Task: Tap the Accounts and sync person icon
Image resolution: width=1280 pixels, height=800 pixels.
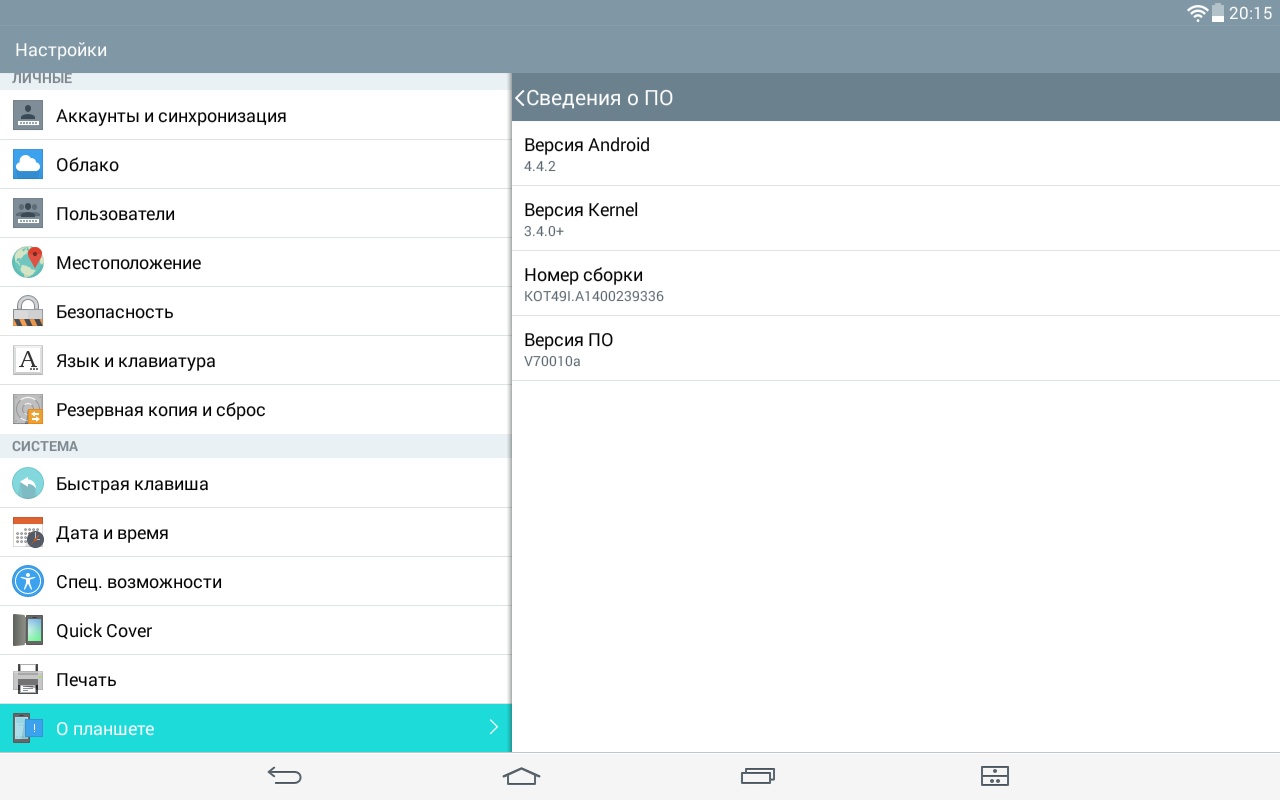Action: [x=28, y=116]
